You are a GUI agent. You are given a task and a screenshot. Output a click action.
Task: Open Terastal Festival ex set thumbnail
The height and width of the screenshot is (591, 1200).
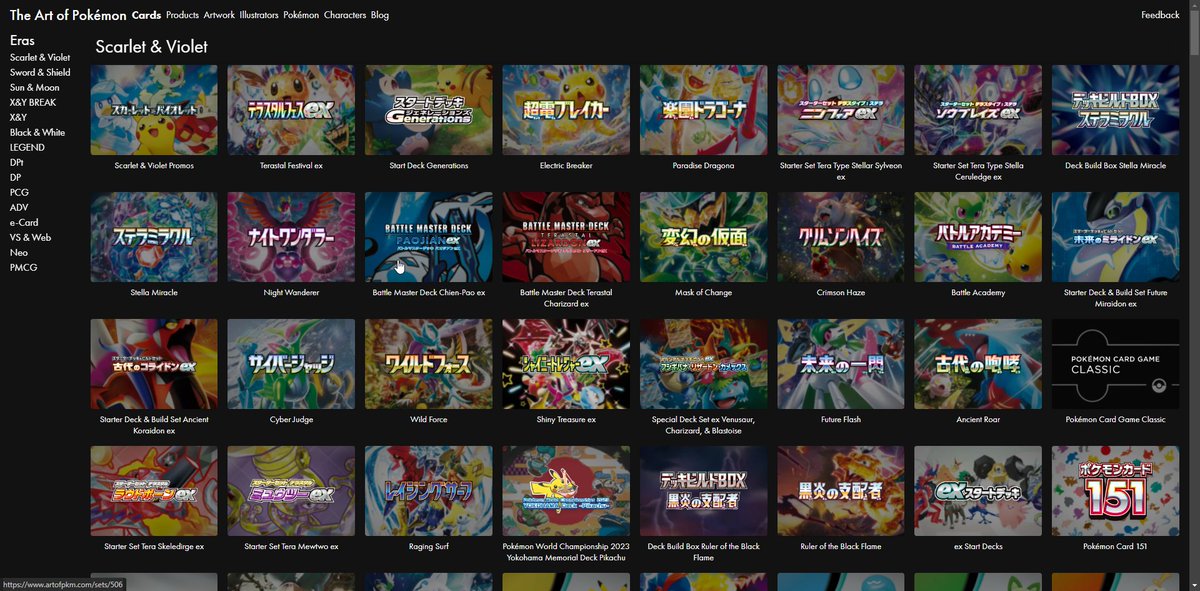click(x=291, y=110)
